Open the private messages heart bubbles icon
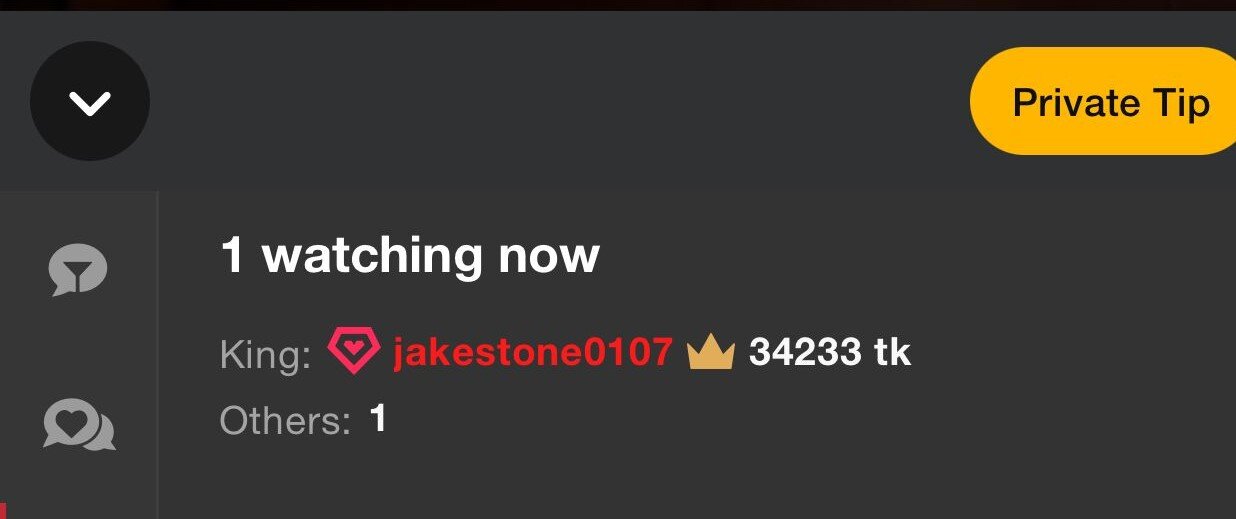This screenshot has width=1236, height=519. (79, 424)
